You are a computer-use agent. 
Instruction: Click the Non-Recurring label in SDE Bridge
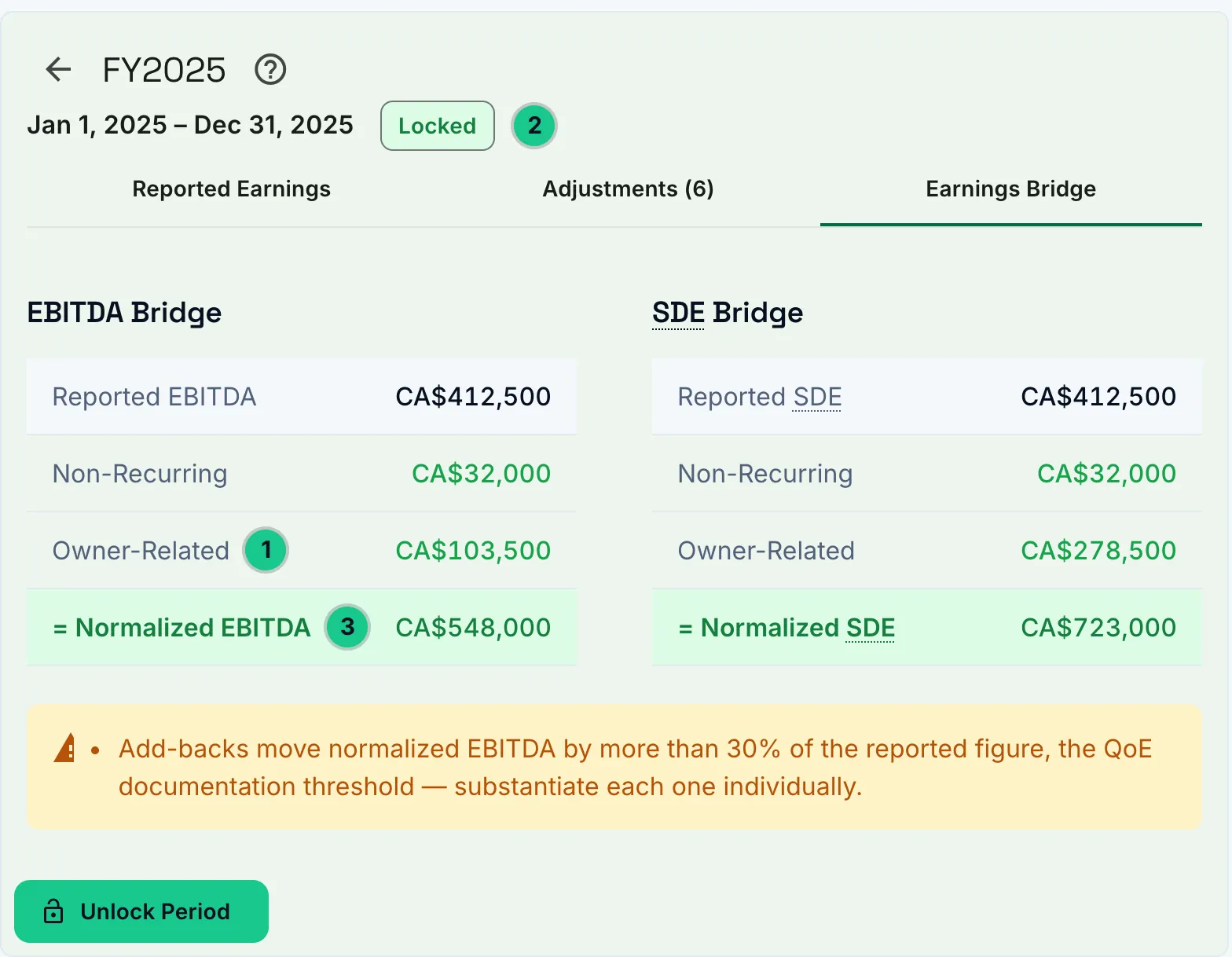765,474
